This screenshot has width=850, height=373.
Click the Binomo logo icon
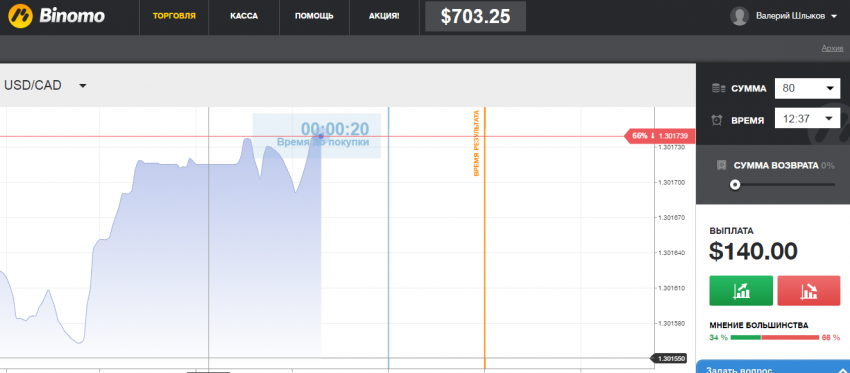(20, 16)
